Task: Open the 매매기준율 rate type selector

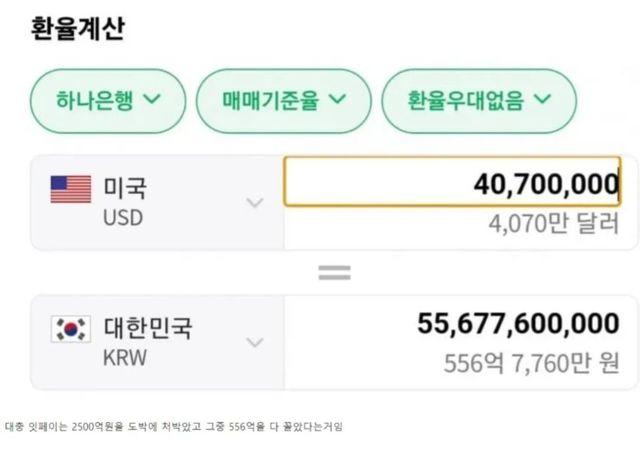Action: [284, 100]
